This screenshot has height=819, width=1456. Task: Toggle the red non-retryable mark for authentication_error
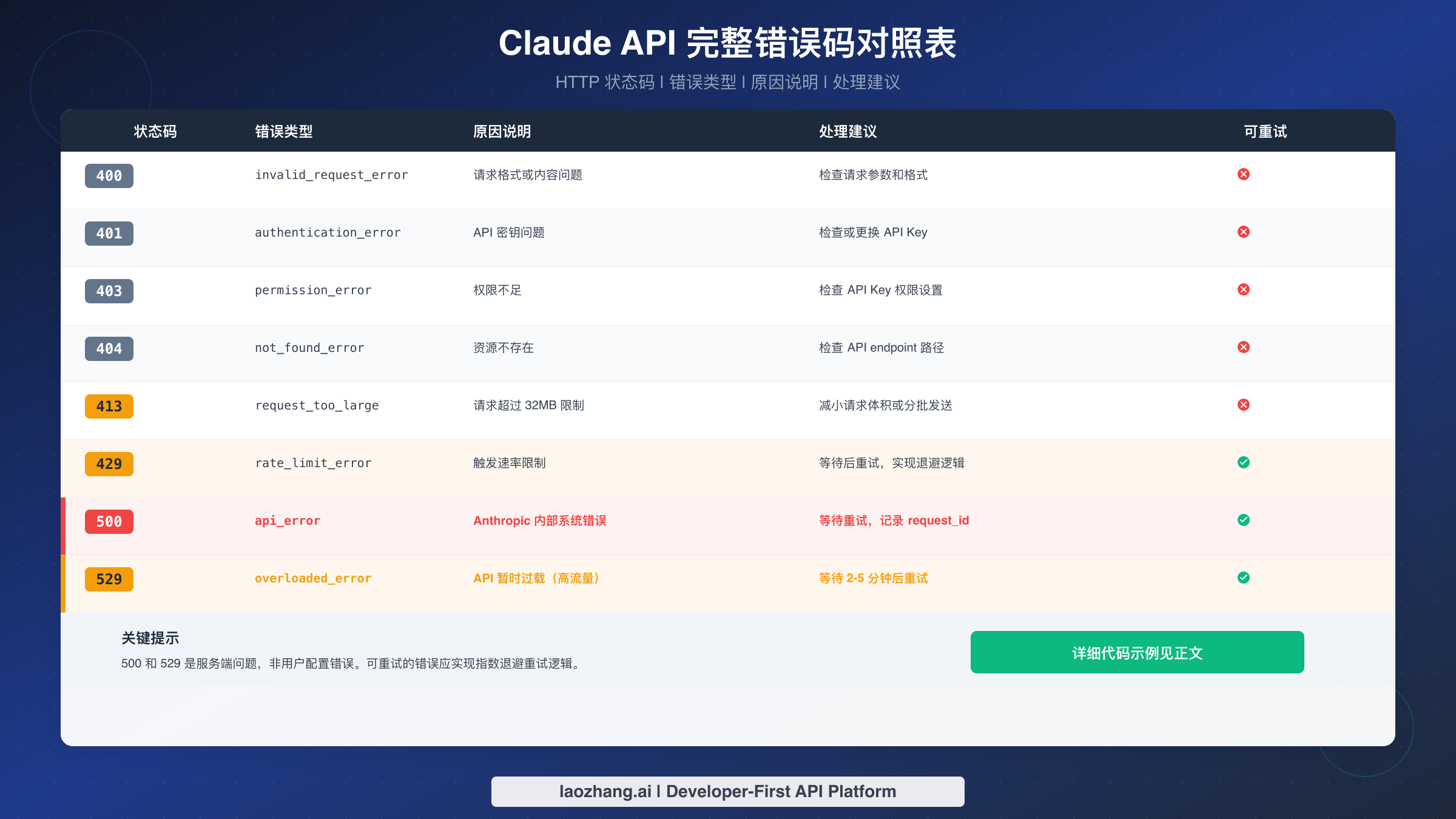click(x=1244, y=232)
